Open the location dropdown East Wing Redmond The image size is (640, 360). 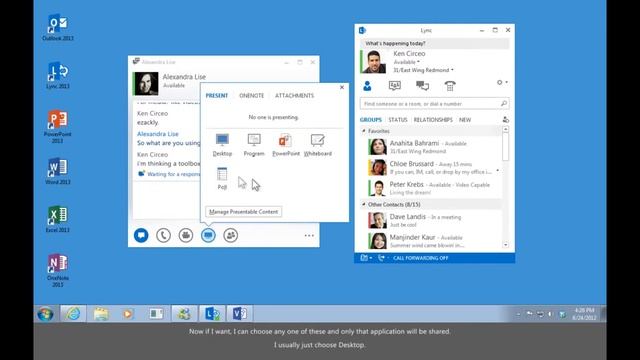423,70
